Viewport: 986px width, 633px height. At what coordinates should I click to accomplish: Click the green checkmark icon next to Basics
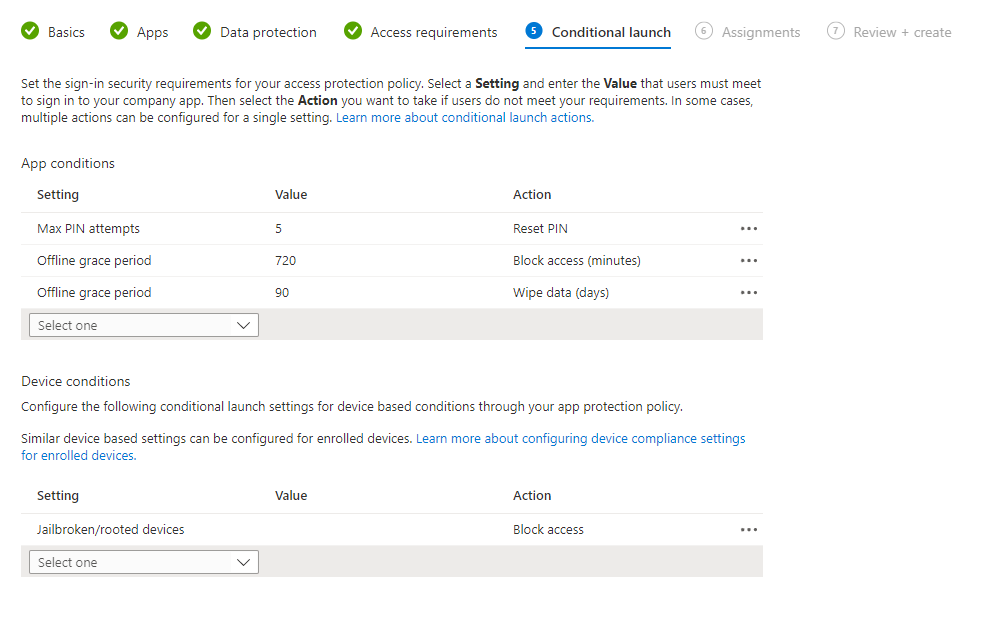(30, 32)
